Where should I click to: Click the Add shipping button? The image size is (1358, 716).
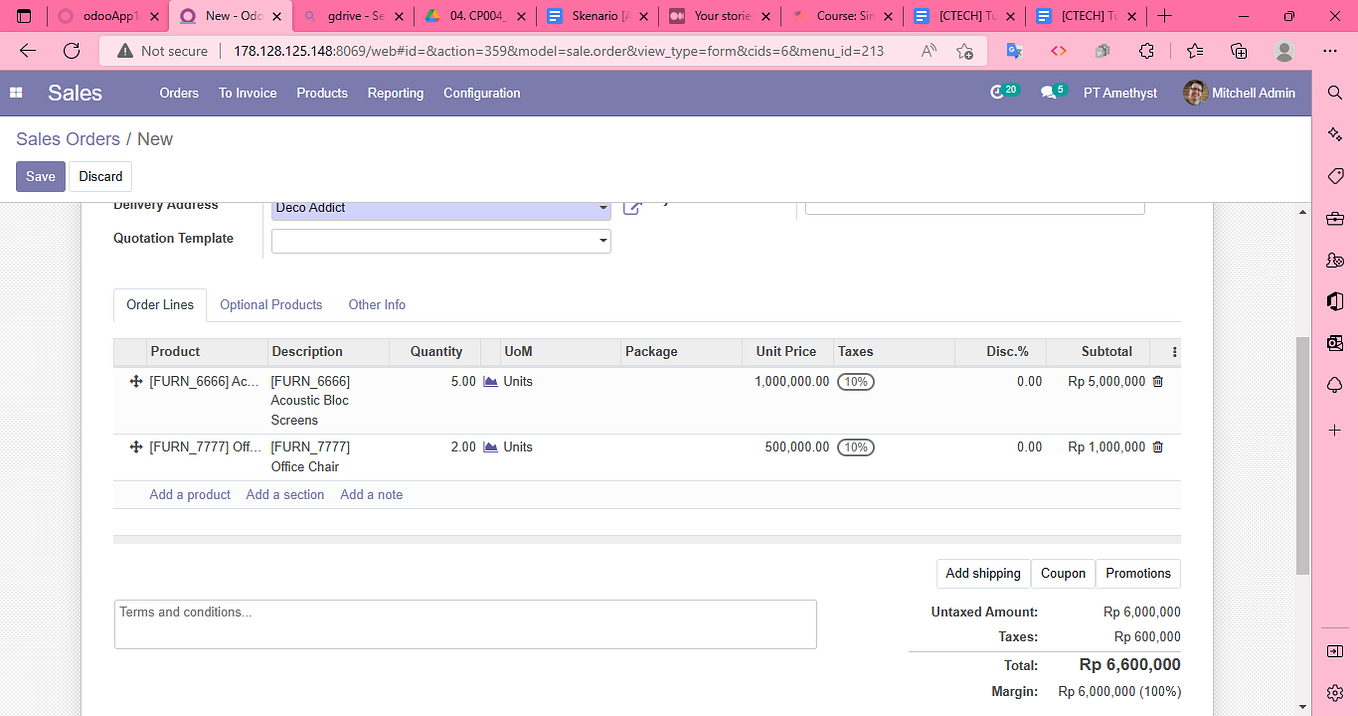tap(982, 573)
